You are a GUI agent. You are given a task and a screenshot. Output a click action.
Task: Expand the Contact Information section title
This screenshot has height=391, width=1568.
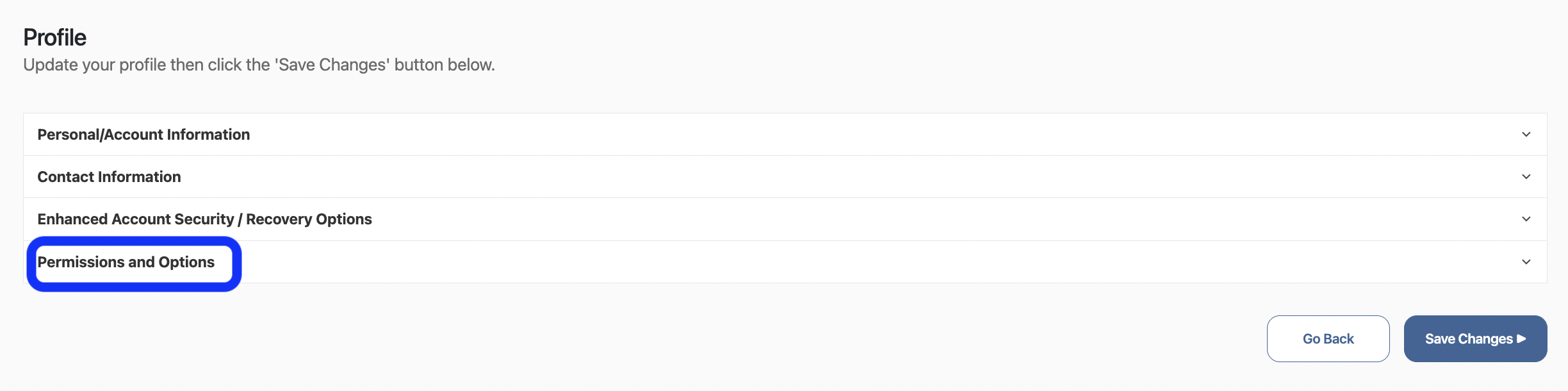click(x=109, y=177)
